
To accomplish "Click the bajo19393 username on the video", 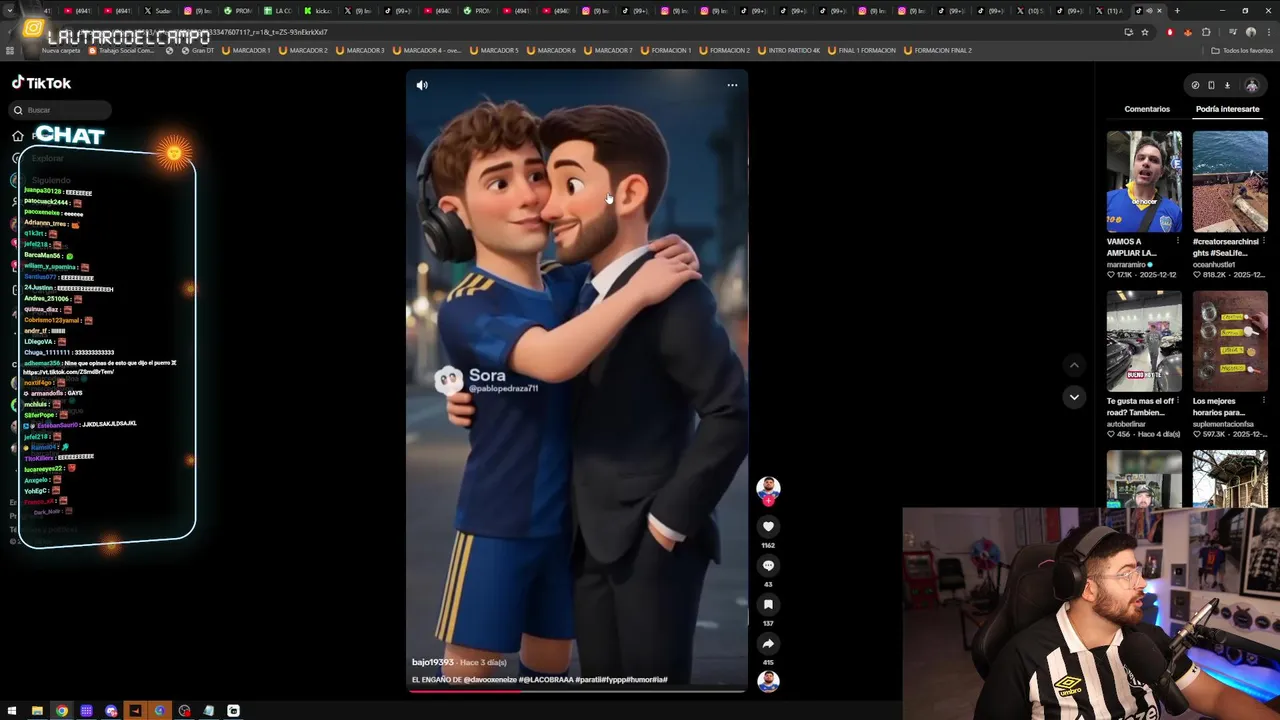I will point(433,662).
